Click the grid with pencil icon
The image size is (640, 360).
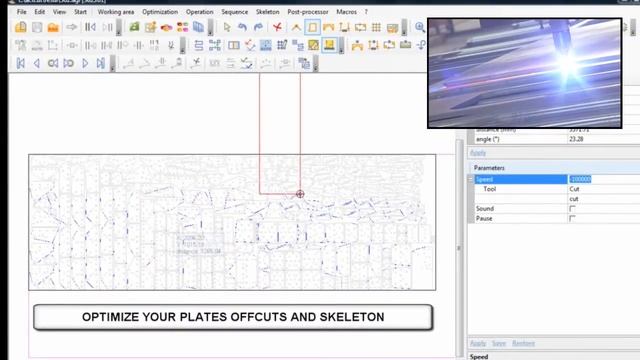tap(282, 45)
